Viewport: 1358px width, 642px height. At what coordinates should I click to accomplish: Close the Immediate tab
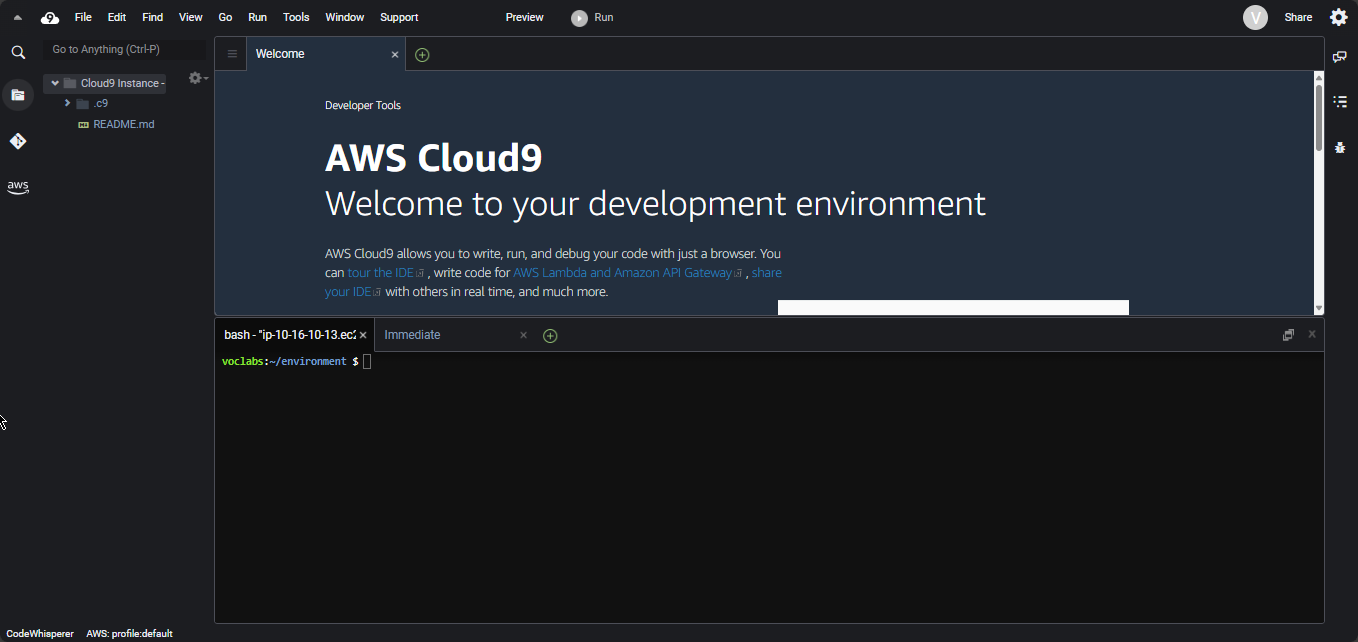(523, 335)
